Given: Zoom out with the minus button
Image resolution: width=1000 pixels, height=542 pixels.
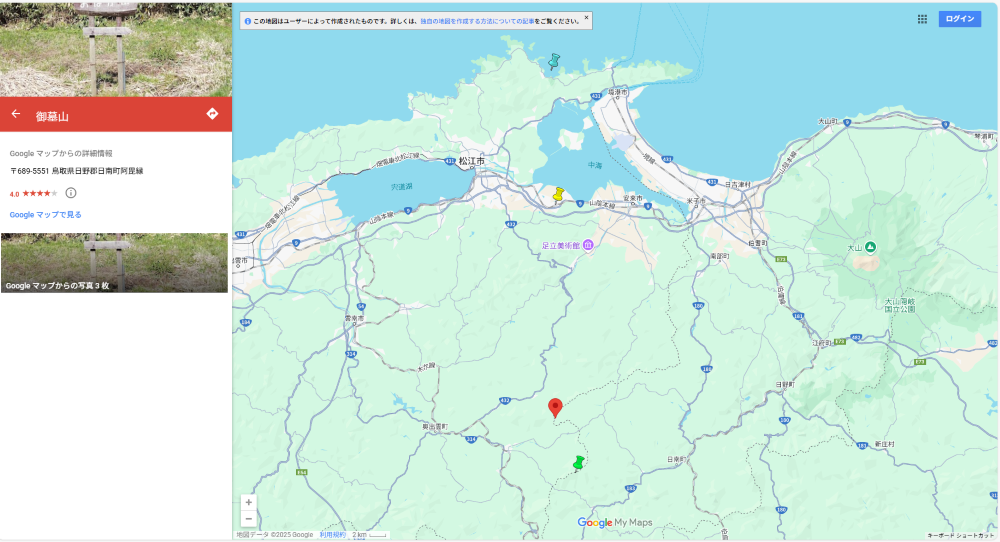Looking at the screenshot, I should 249,518.
